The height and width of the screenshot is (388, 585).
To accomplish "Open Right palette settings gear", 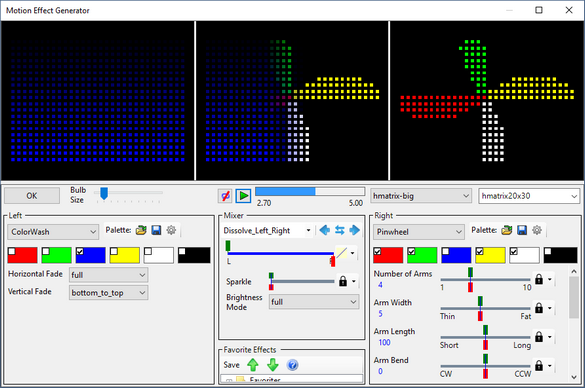I will pos(537,230).
